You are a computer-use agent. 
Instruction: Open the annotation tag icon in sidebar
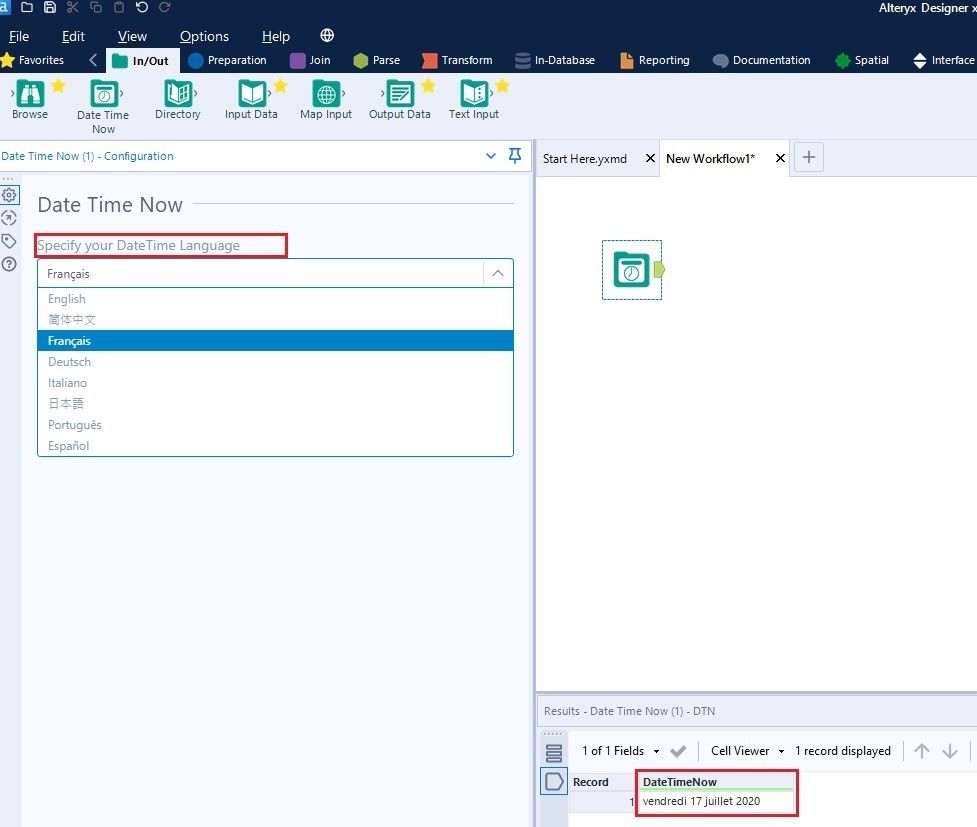click(x=9, y=241)
